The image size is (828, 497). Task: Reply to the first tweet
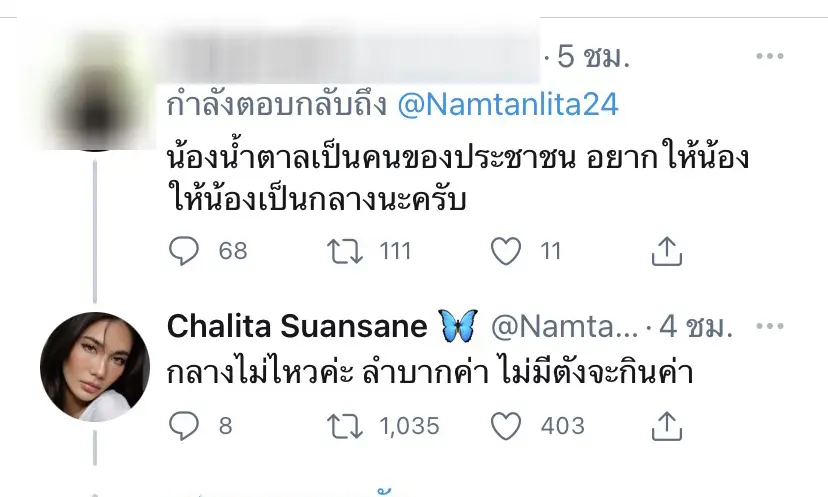click(184, 251)
